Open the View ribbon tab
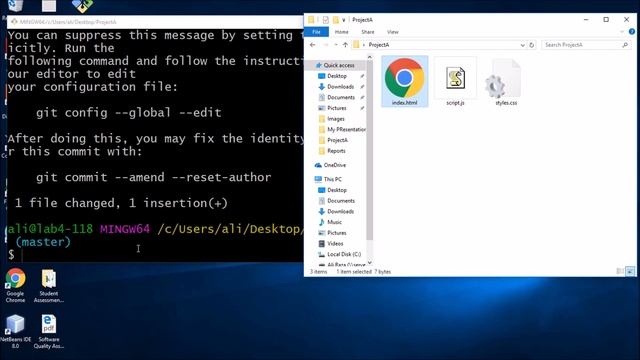The width and height of the screenshot is (640, 360). 392,32
